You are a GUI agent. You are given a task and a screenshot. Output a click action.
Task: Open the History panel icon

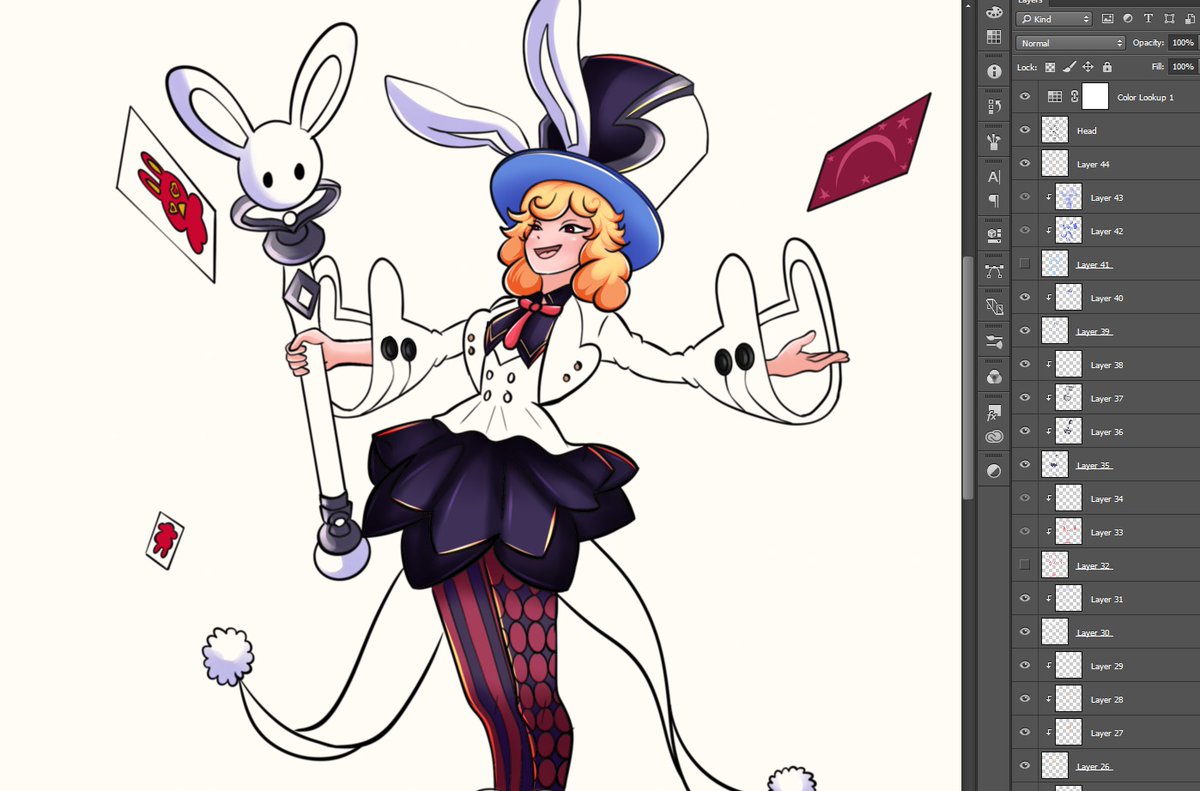pyautogui.click(x=993, y=107)
